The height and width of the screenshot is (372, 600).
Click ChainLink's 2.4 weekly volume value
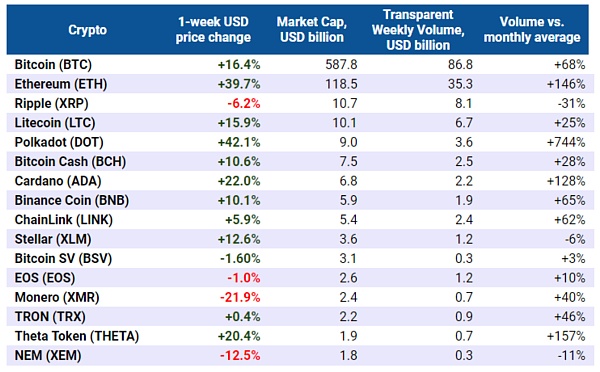pyautogui.click(x=464, y=220)
